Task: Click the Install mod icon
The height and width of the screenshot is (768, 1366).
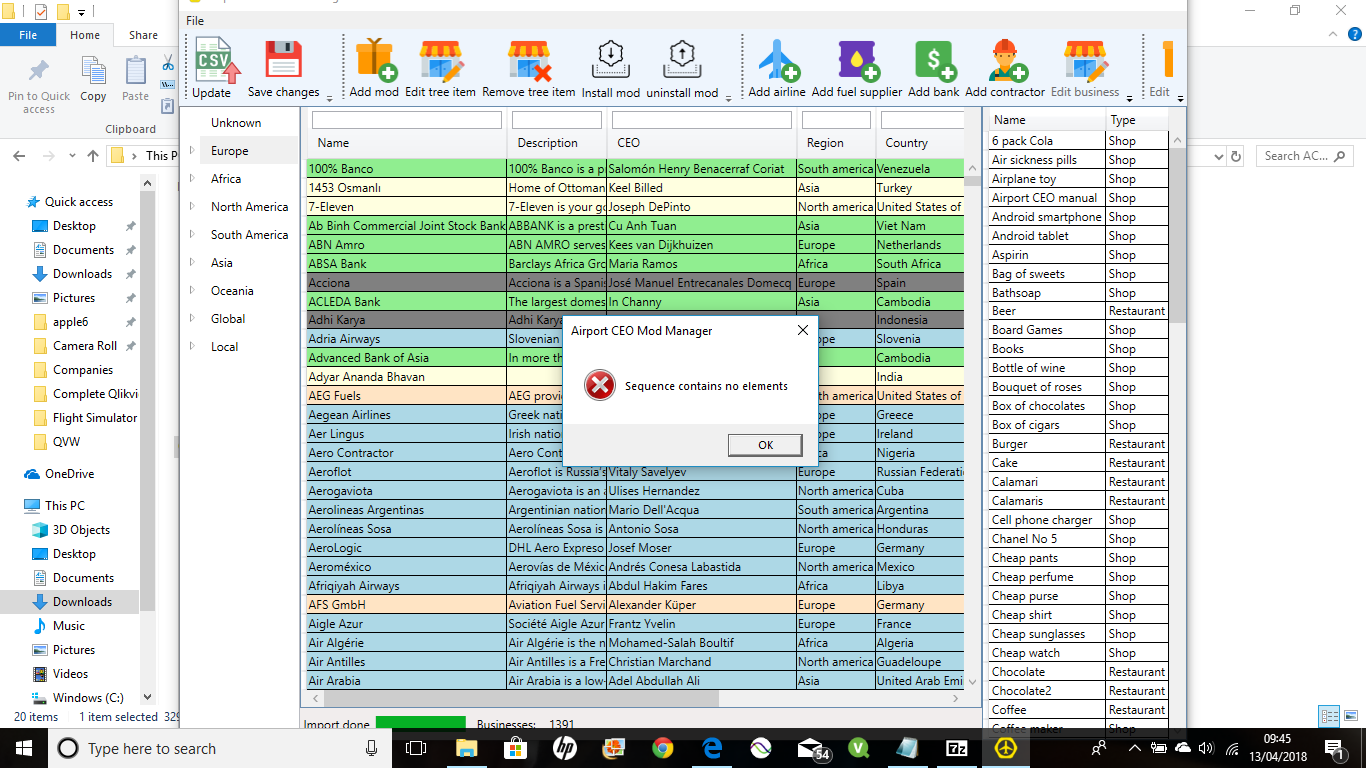Action: 610,60
